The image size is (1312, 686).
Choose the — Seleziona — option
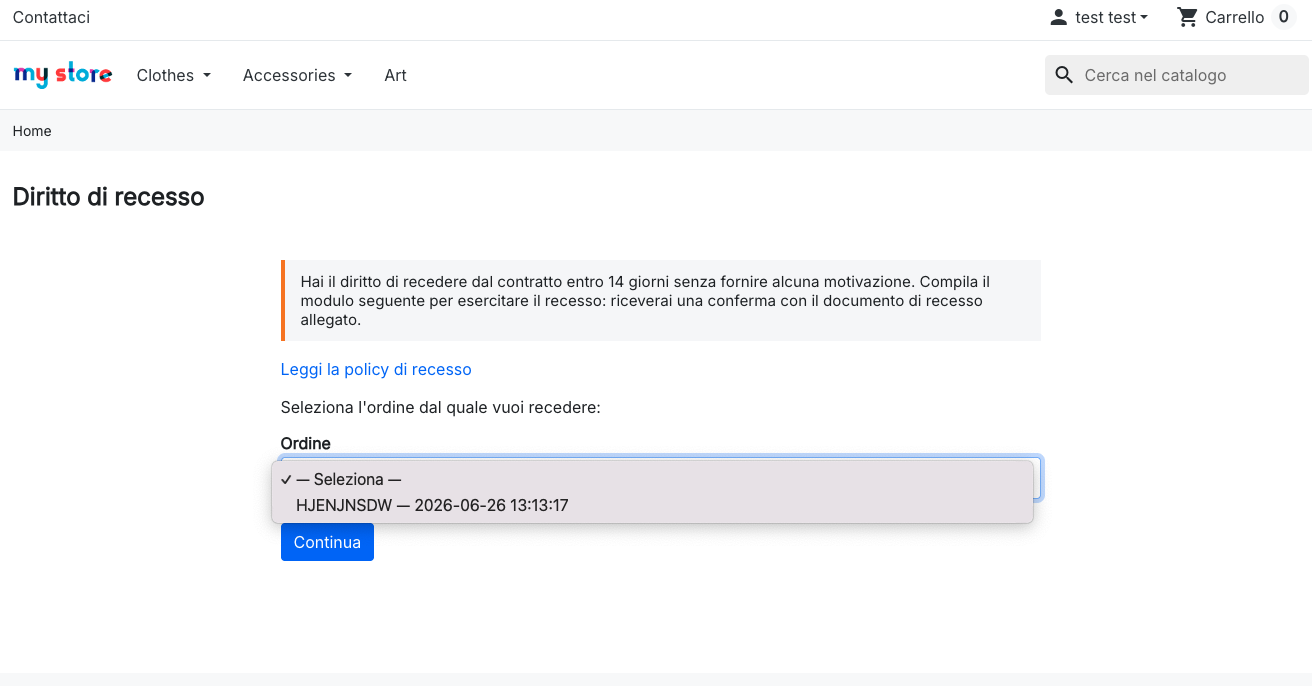pos(652,479)
